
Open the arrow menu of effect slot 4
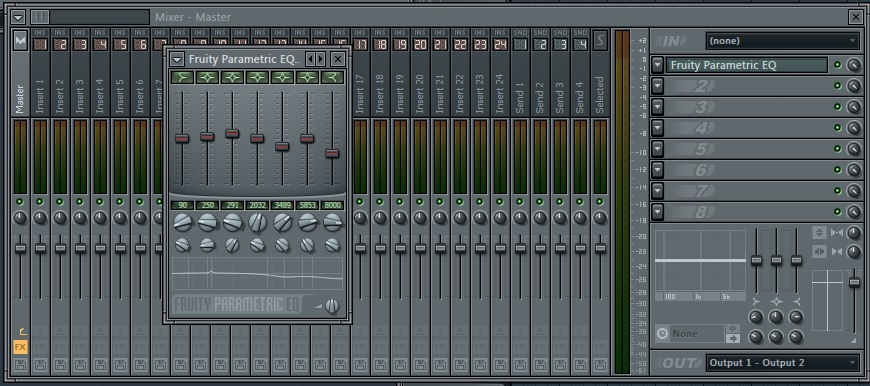click(x=657, y=128)
